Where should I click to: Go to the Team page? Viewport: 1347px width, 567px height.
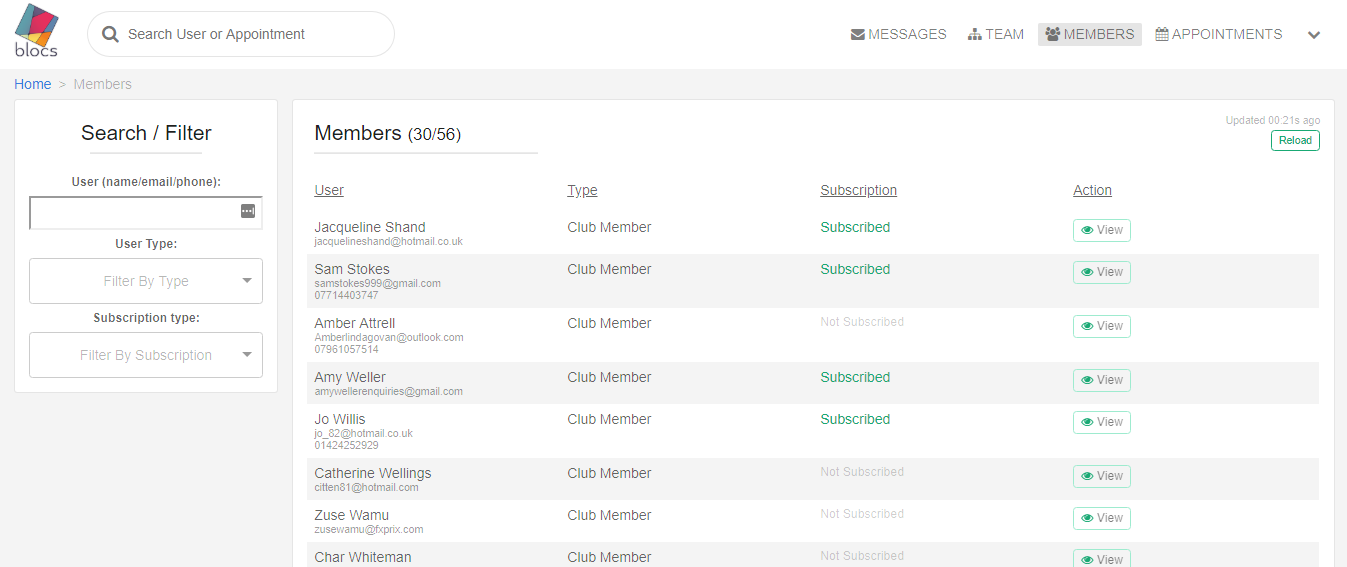tap(996, 34)
